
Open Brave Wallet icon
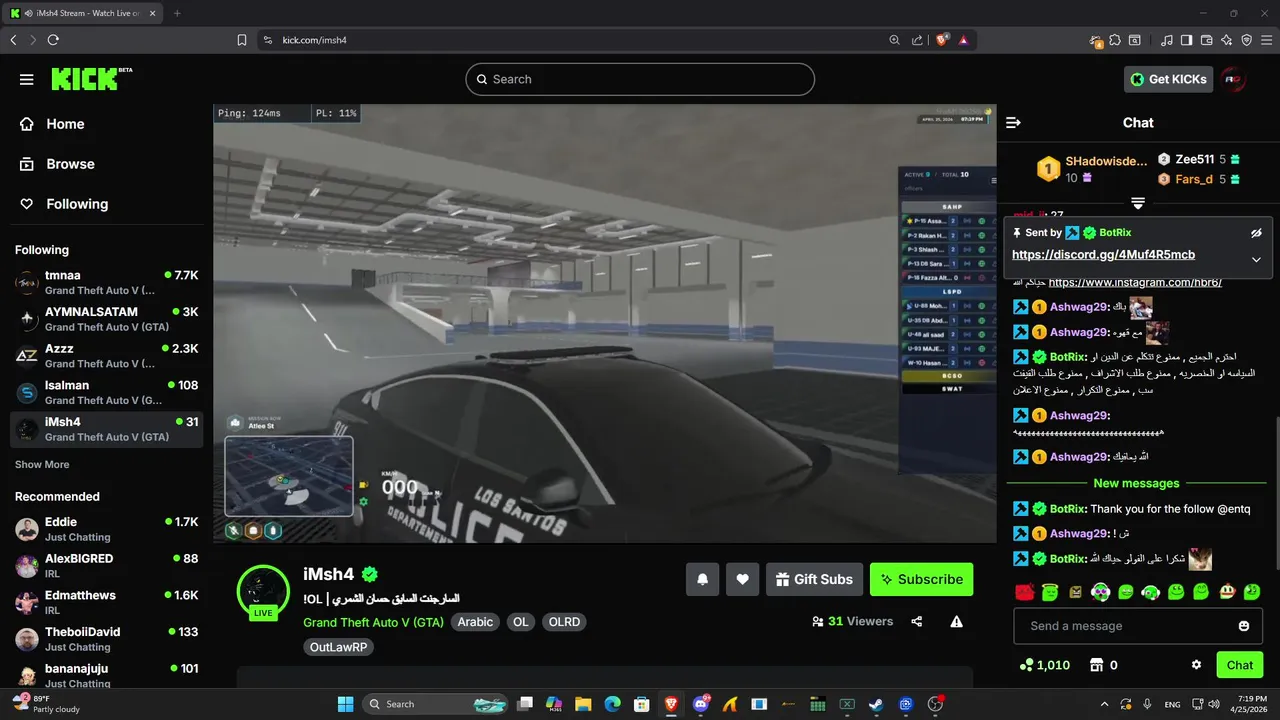click(1207, 40)
